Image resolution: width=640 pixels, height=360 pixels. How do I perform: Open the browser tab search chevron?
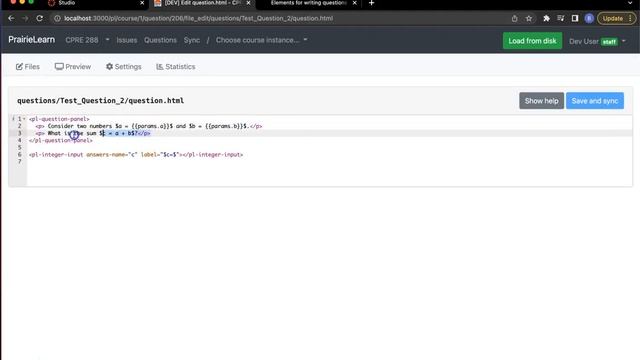(630, 3)
